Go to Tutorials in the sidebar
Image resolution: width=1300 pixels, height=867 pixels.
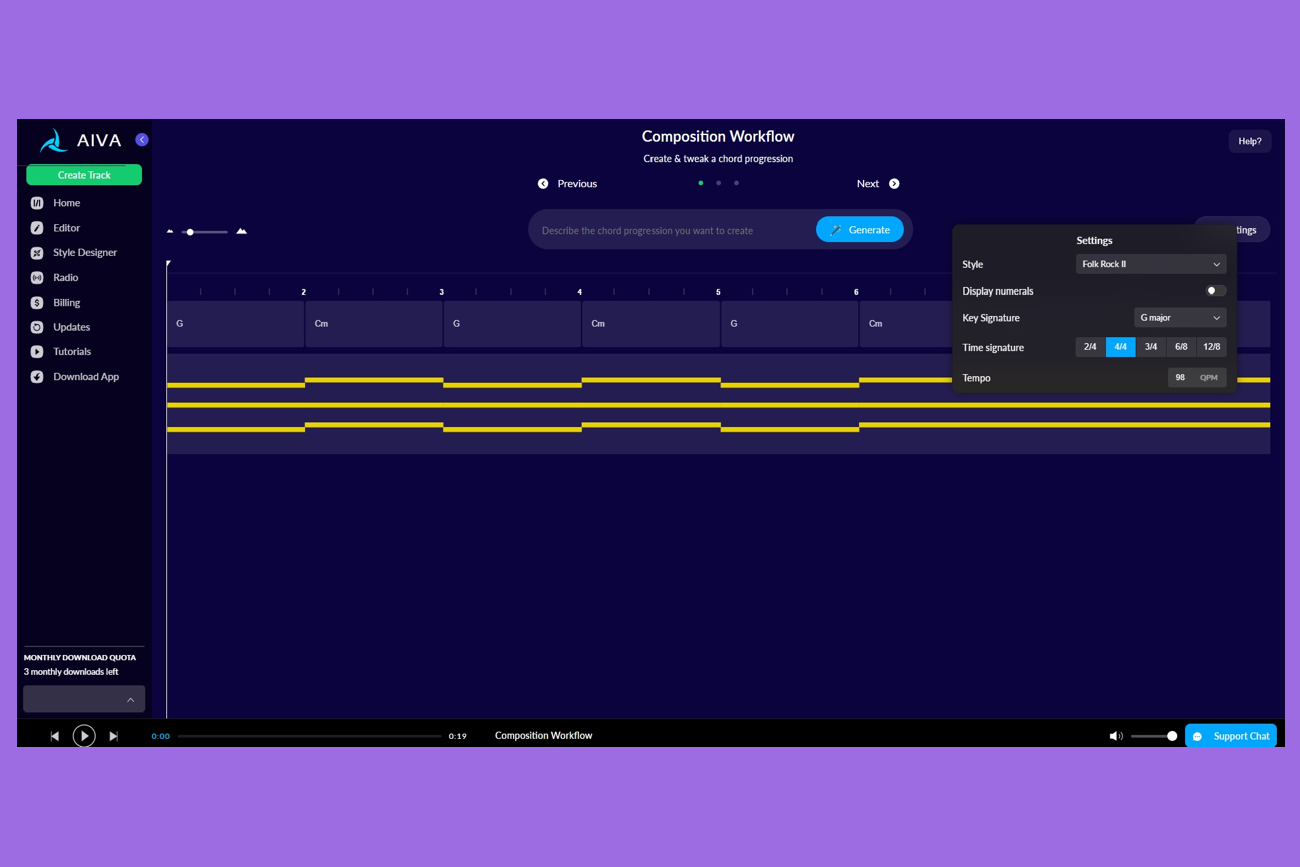pyautogui.click(x=71, y=352)
